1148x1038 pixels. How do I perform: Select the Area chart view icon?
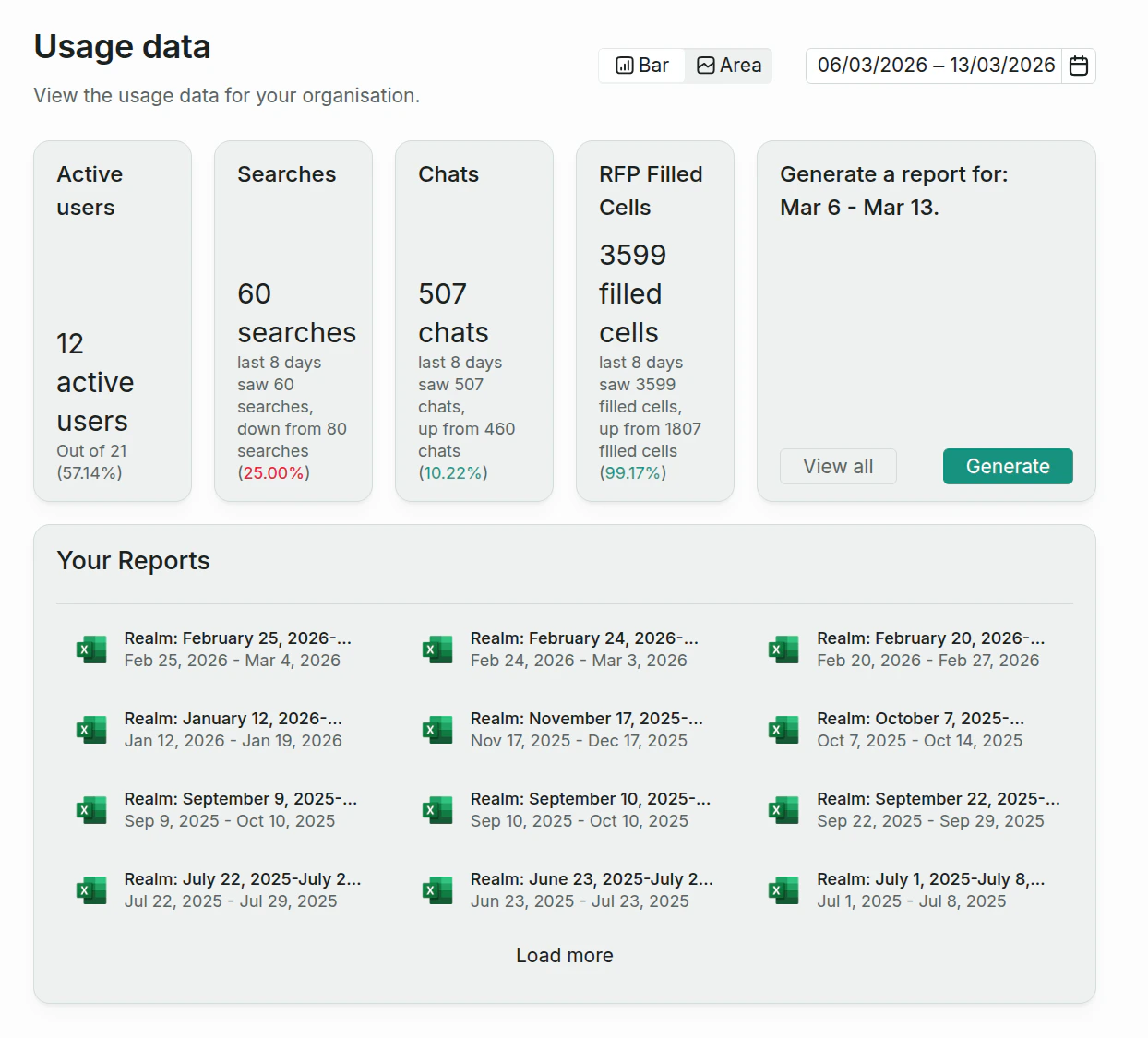pyautogui.click(x=705, y=66)
